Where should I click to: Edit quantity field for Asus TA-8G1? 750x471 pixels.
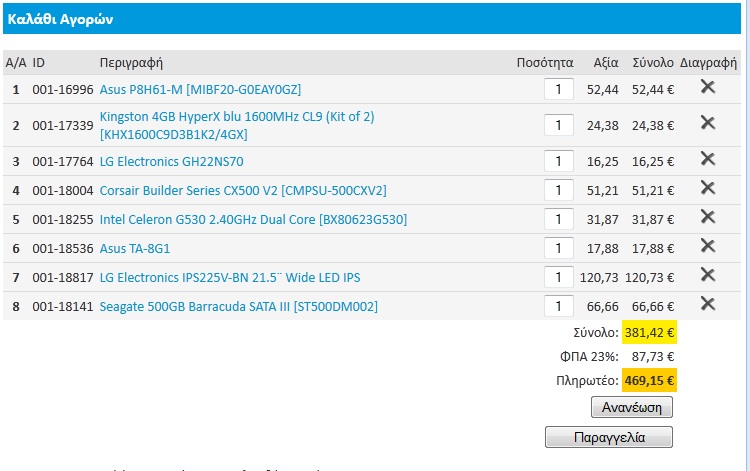[559, 249]
